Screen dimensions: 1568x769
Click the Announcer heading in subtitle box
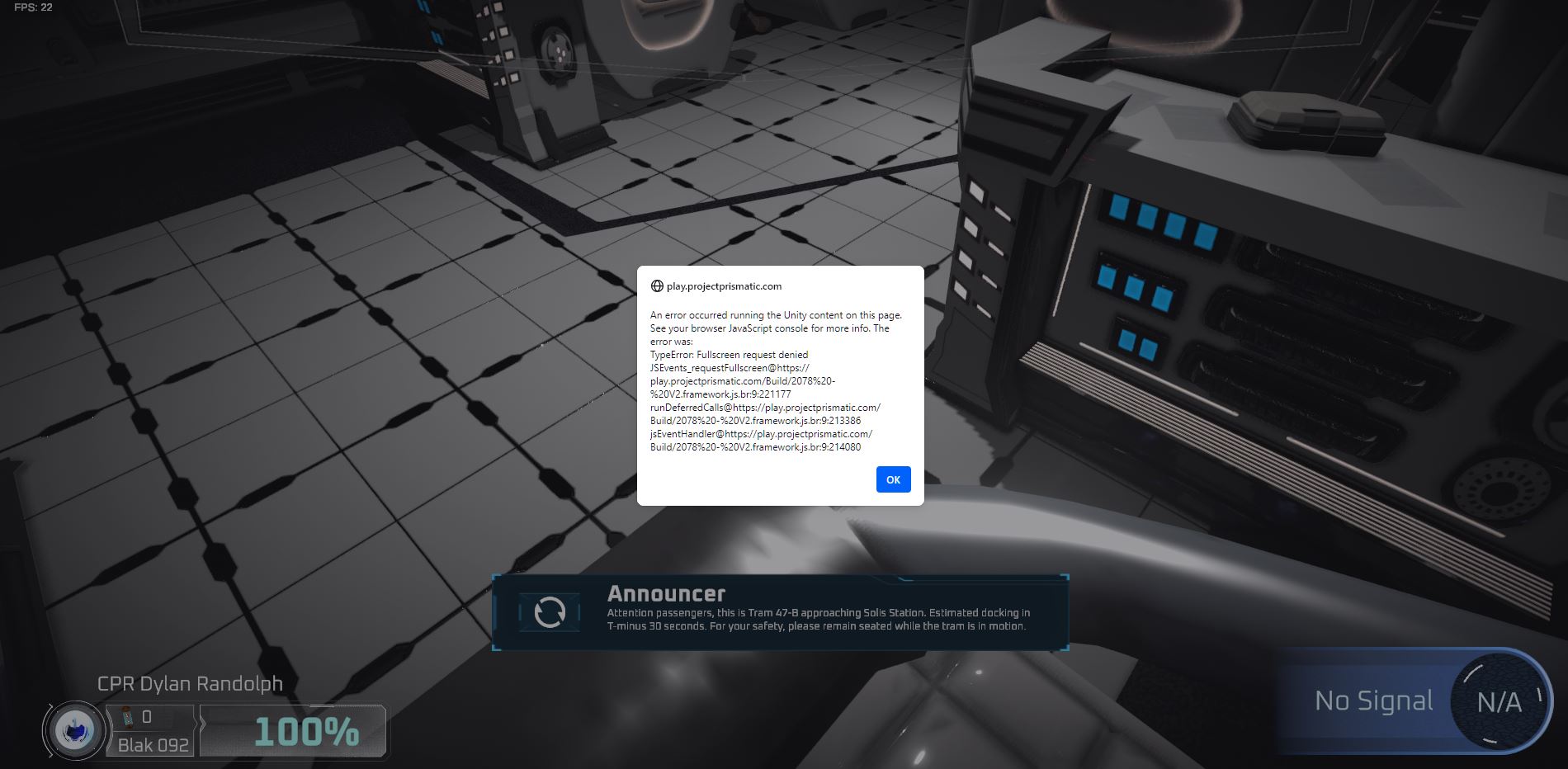(x=666, y=593)
